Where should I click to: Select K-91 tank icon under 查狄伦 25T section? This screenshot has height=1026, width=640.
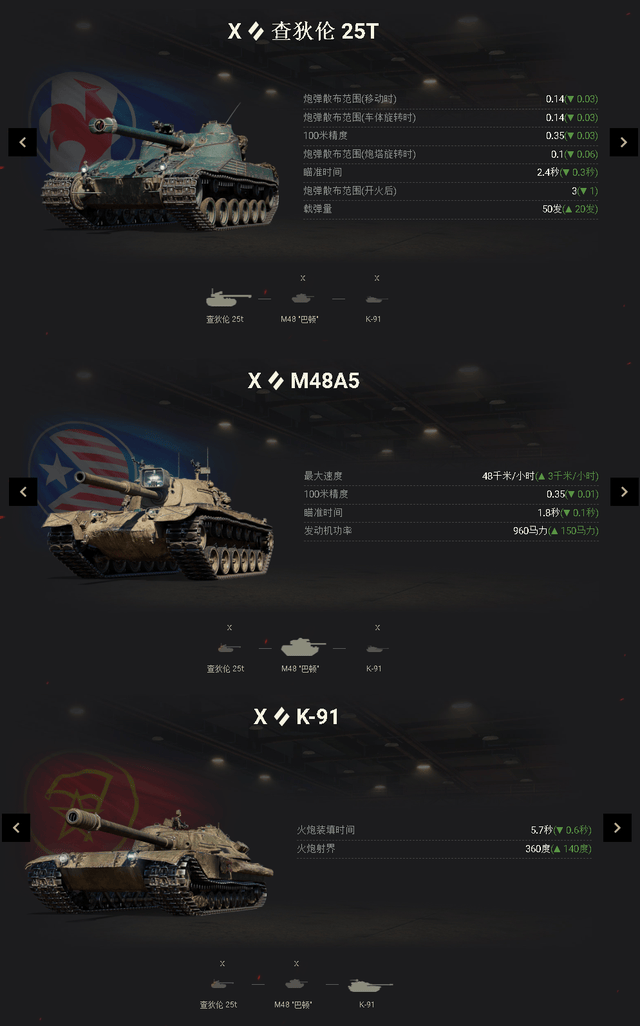[376, 299]
